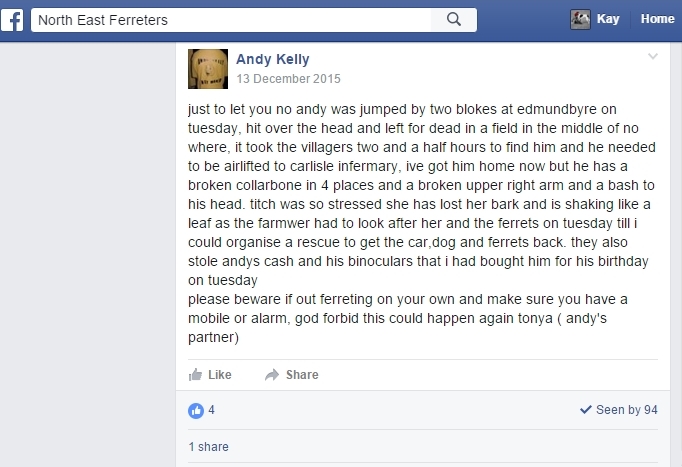The height and width of the screenshot is (467, 682).
Task: Open Andy Kelly's profile picture
Action: pyautogui.click(x=208, y=69)
